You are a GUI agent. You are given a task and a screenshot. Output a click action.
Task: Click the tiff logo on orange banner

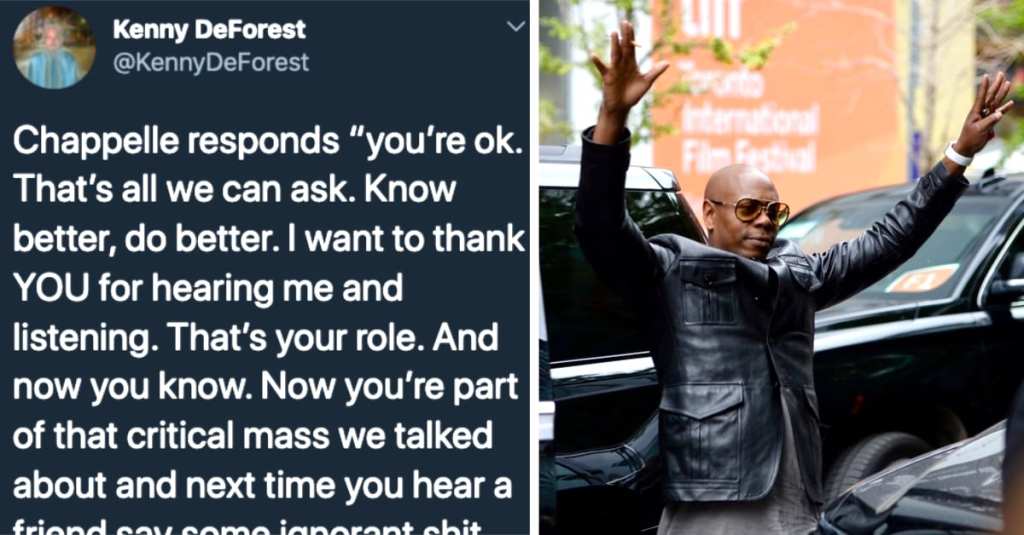pyautogui.click(x=712, y=18)
